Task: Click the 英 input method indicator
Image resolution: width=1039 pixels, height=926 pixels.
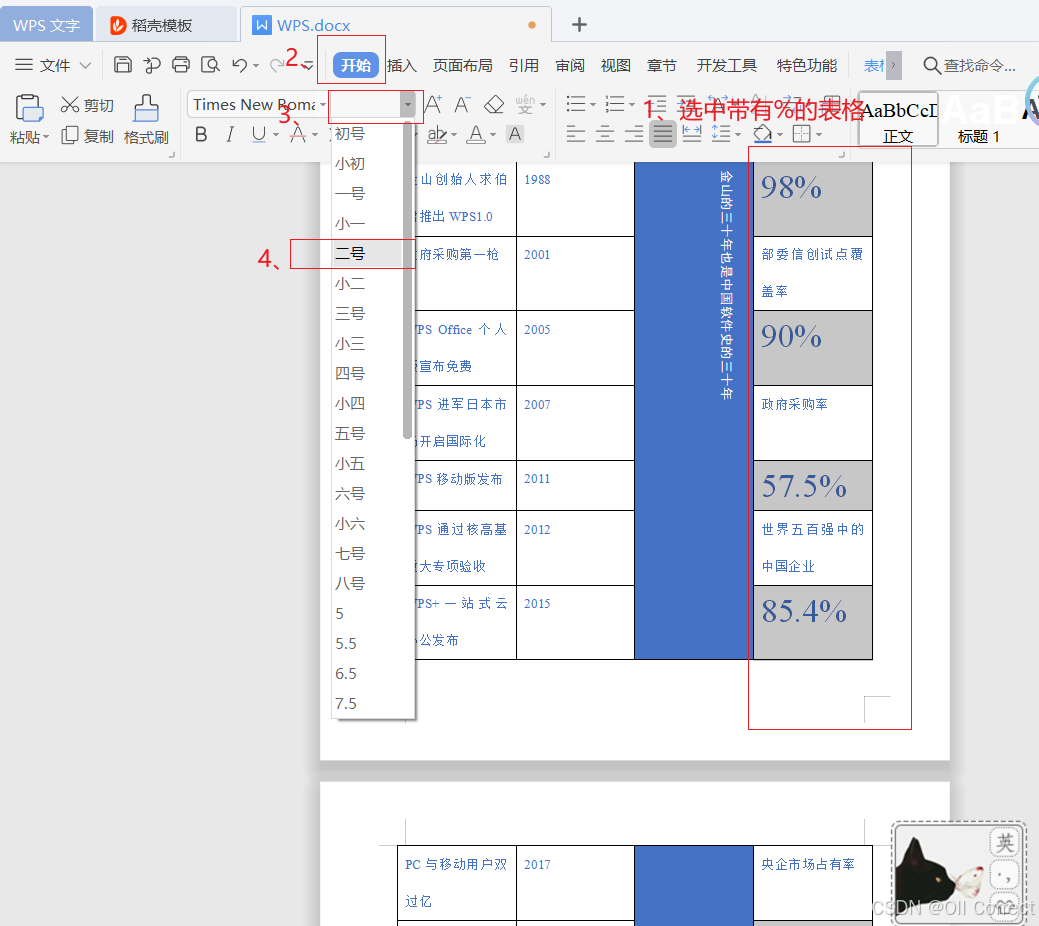Action: [x=1005, y=843]
